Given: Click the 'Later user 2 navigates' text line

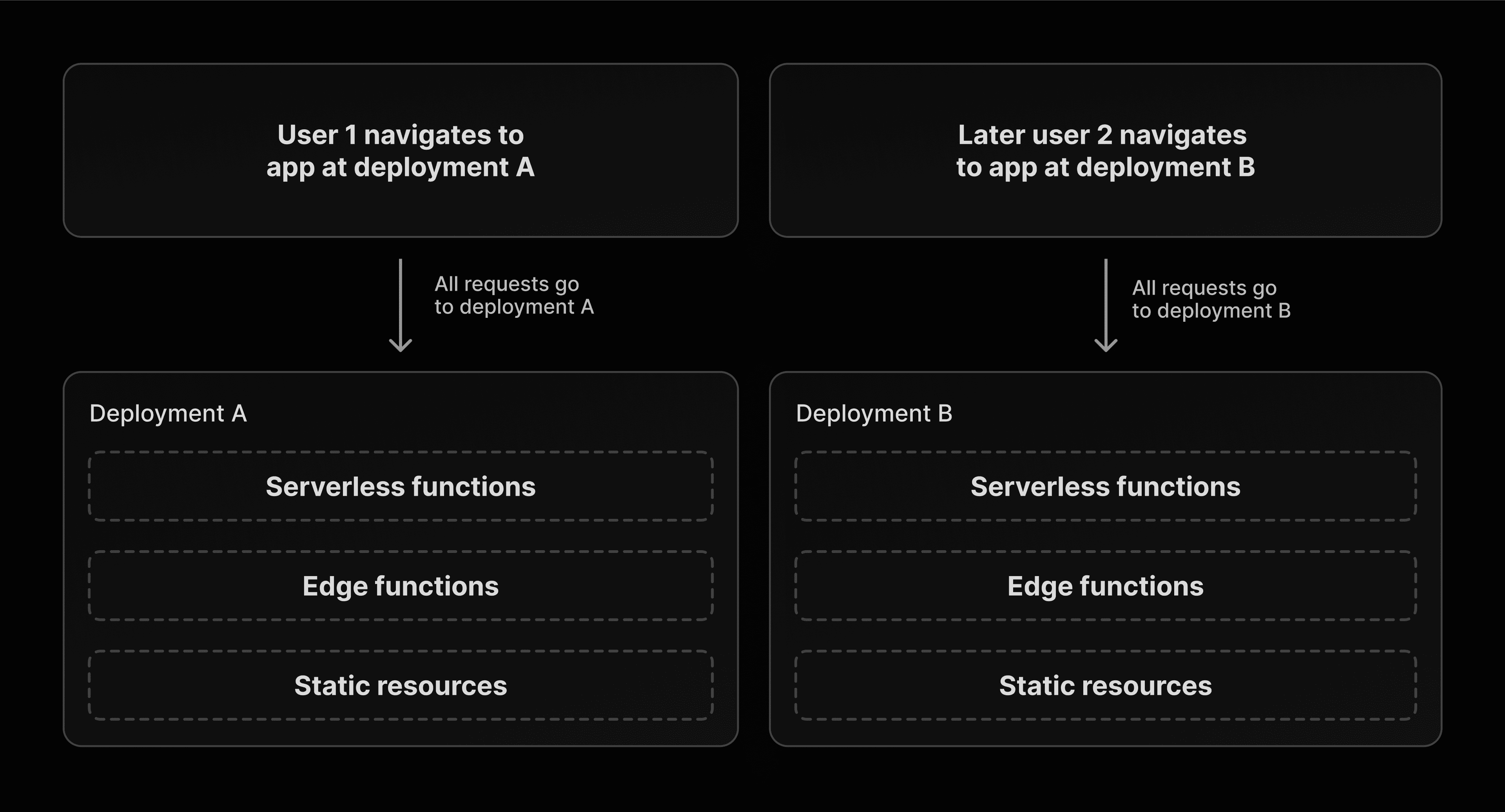Looking at the screenshot, I should 1102,135.
